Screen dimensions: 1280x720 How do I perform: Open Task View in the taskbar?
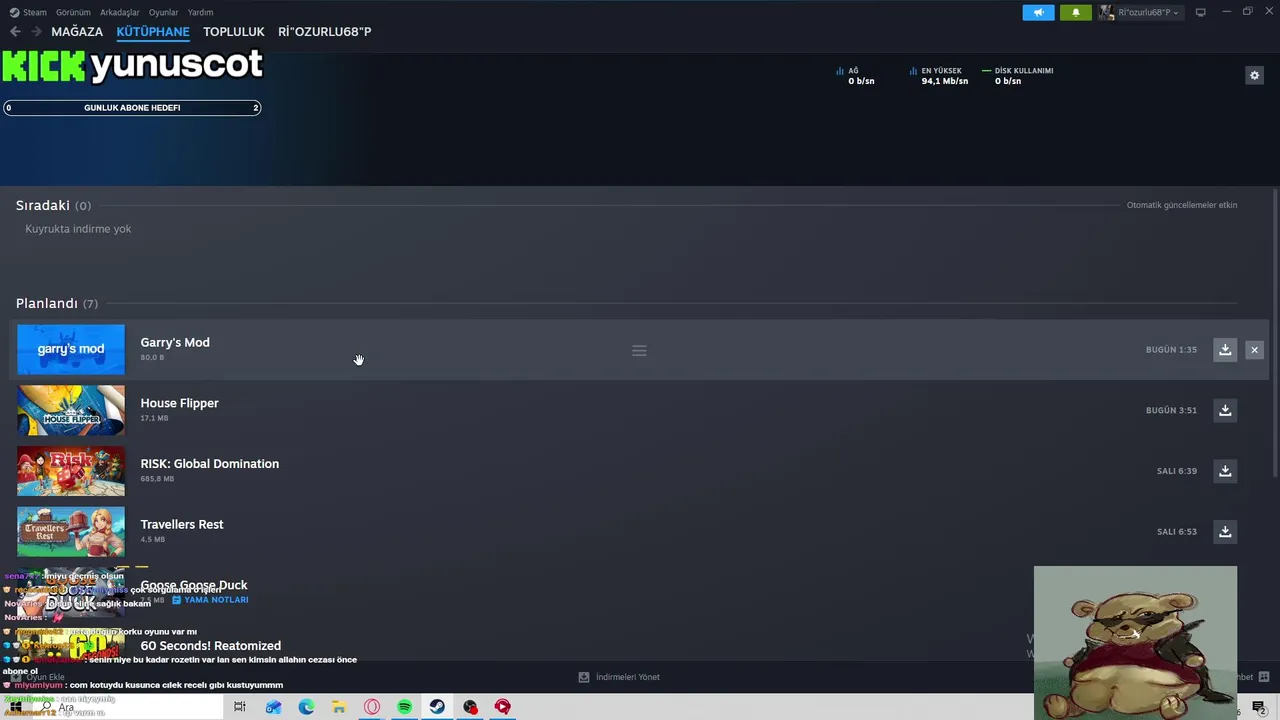point(239,707)
